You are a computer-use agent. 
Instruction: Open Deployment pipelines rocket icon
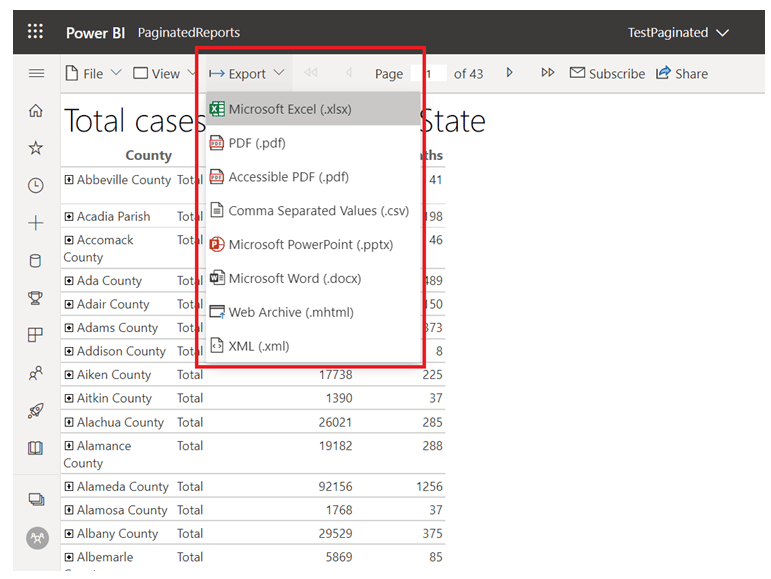pyautogui.click(x=35, y=410)
